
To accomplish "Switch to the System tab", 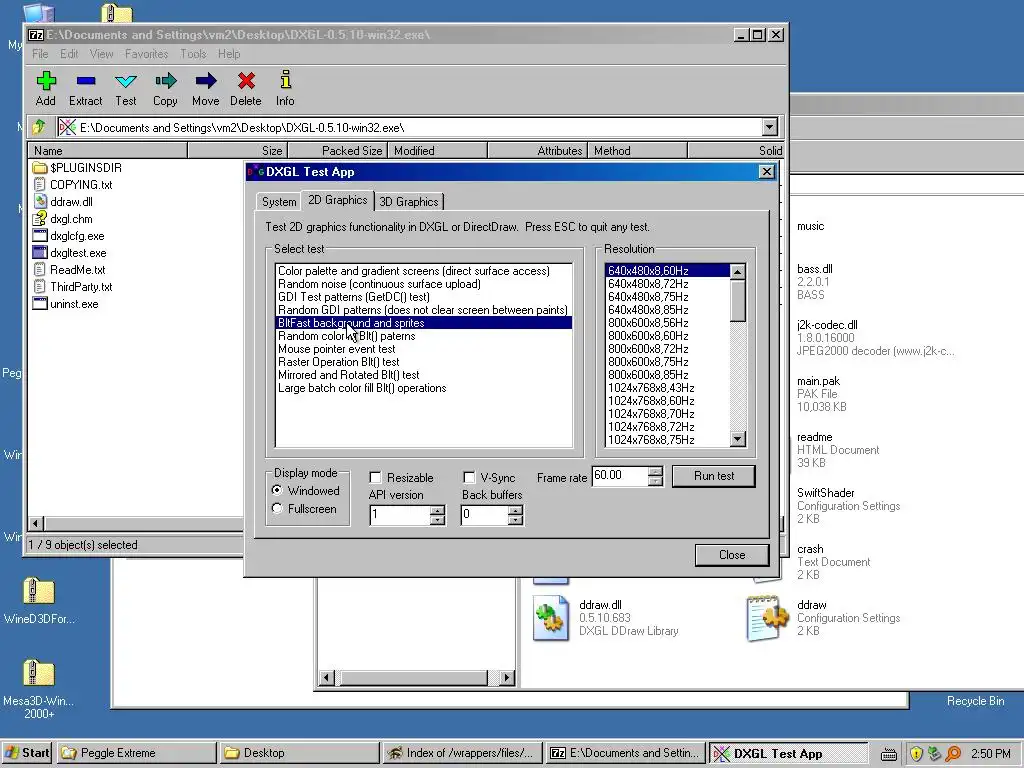I will coord(279,202).
